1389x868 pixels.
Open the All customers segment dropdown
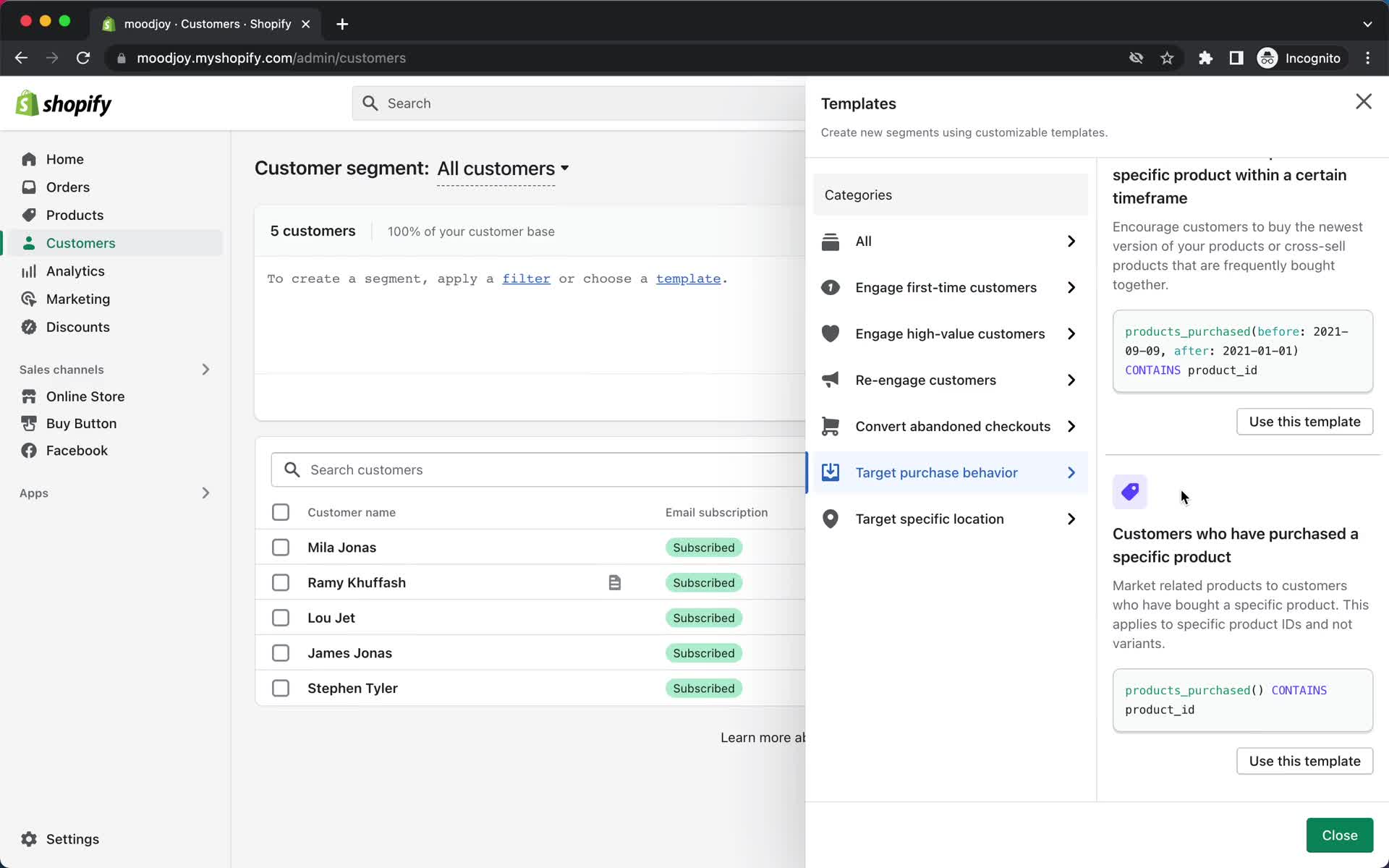pos(503,169)
